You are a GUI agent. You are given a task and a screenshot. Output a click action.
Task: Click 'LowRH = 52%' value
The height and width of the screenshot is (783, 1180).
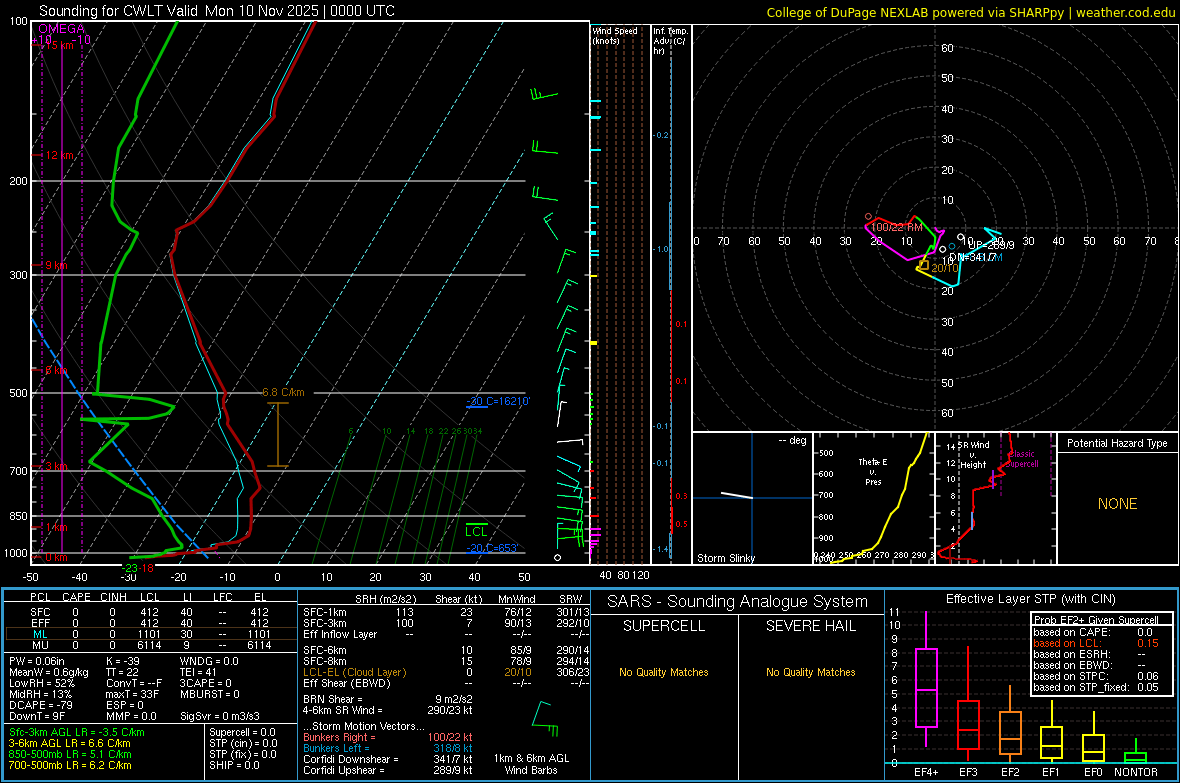pyautogui.click(x=42, y=683)
